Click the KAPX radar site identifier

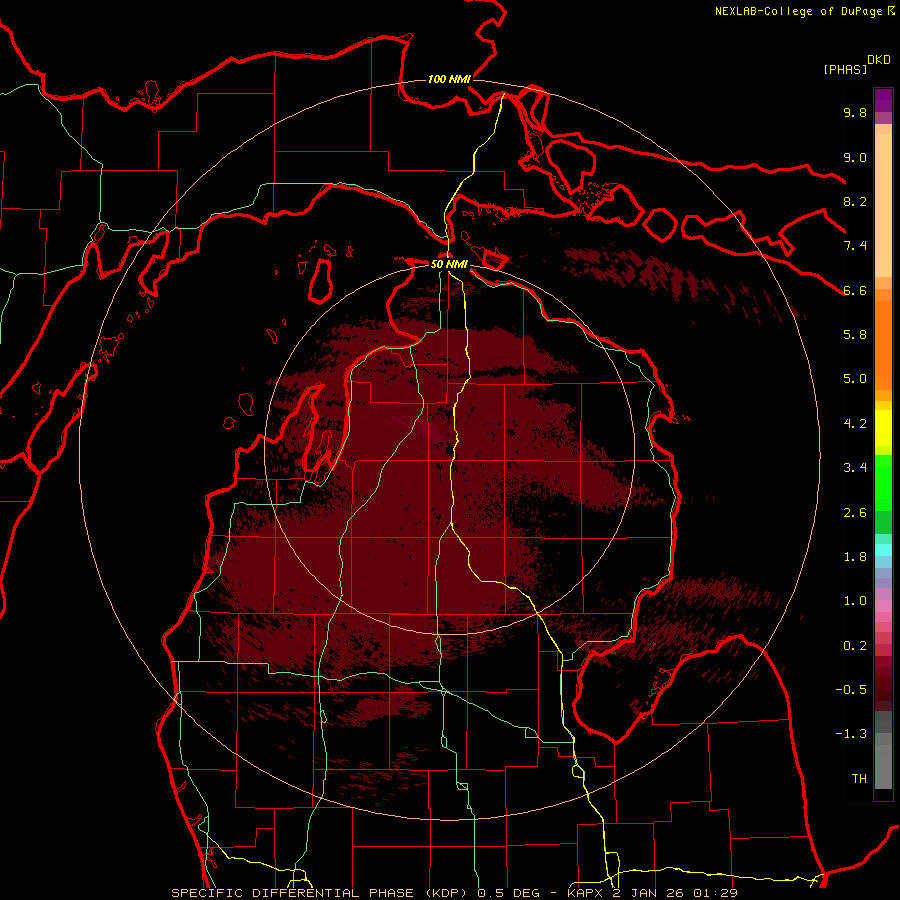[x=584, y=893]
